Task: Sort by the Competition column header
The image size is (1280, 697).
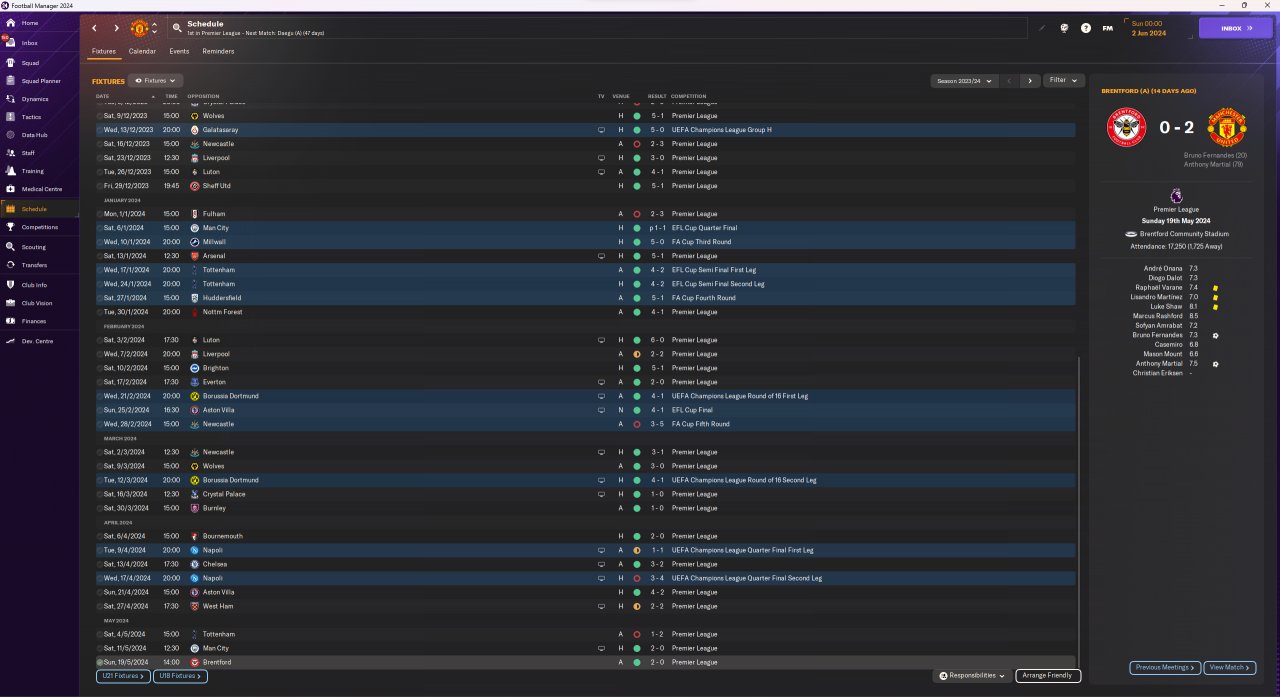Action: pyautogui.click(x=688, y=96)
